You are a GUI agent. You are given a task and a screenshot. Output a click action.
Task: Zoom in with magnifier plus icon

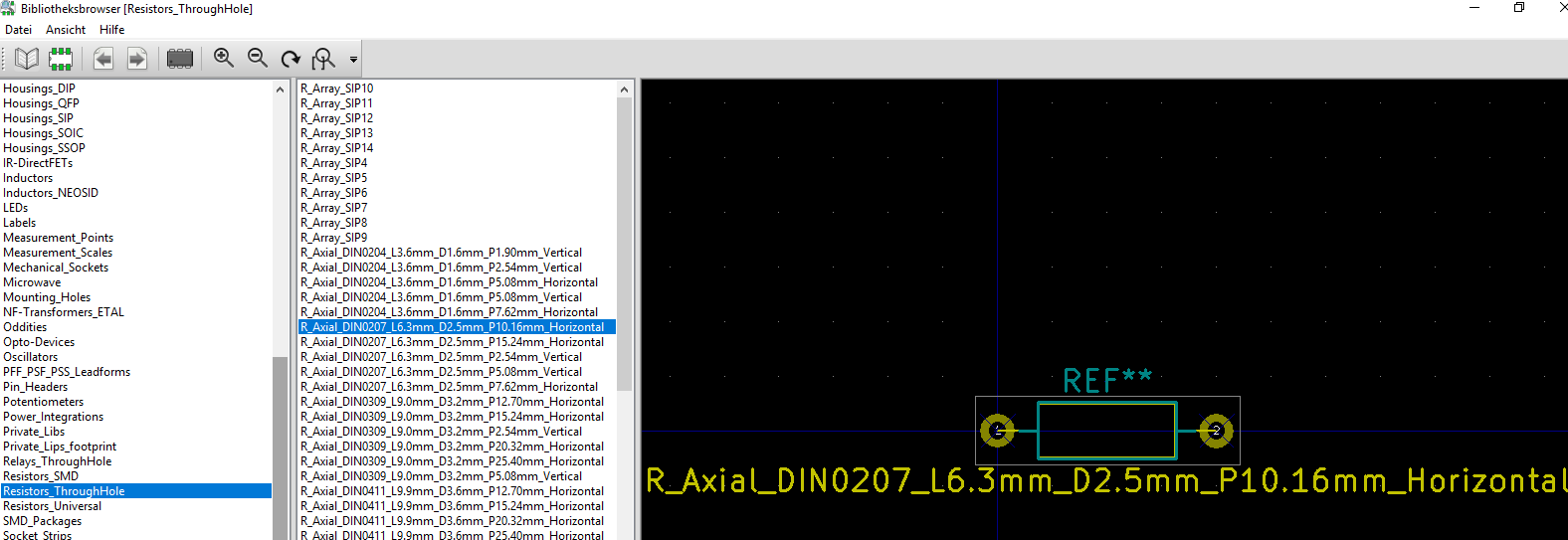click(x=224, y=59)
